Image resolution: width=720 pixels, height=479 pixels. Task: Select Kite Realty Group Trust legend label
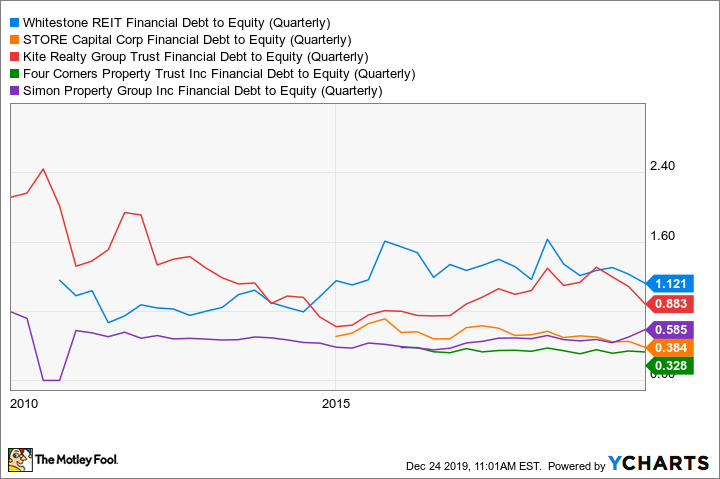(x=202, y=56)
